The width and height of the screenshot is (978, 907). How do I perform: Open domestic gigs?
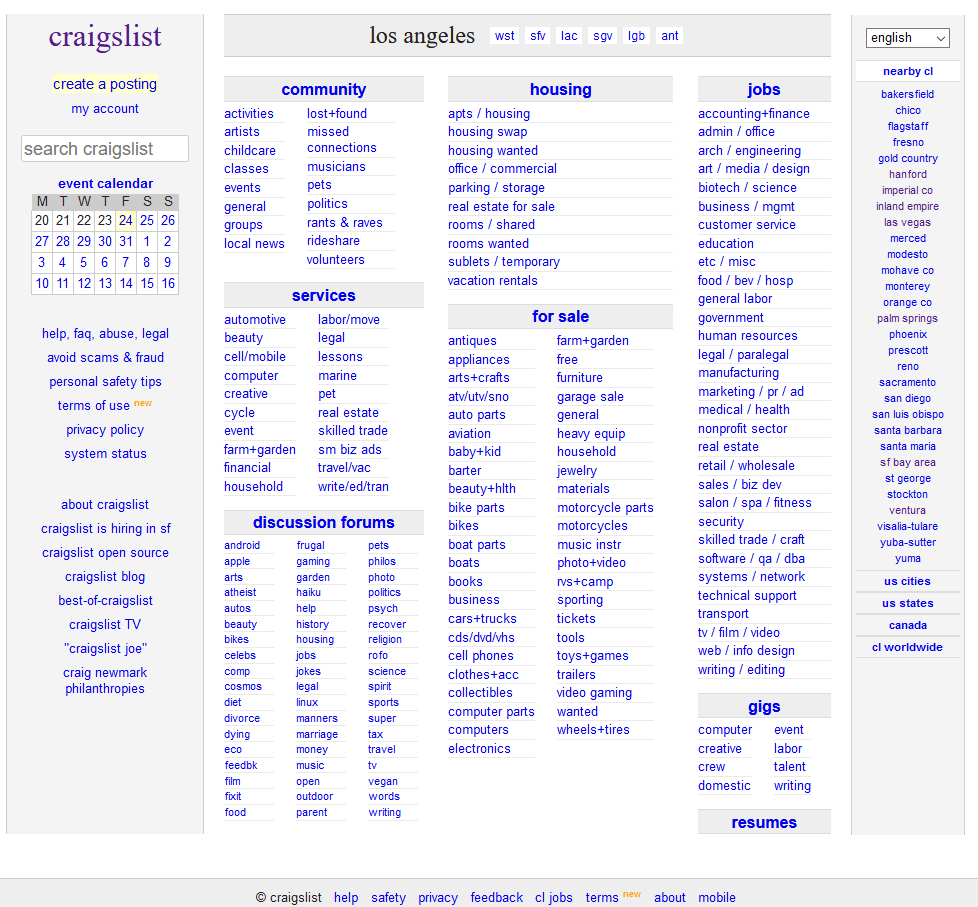[724, 785]
